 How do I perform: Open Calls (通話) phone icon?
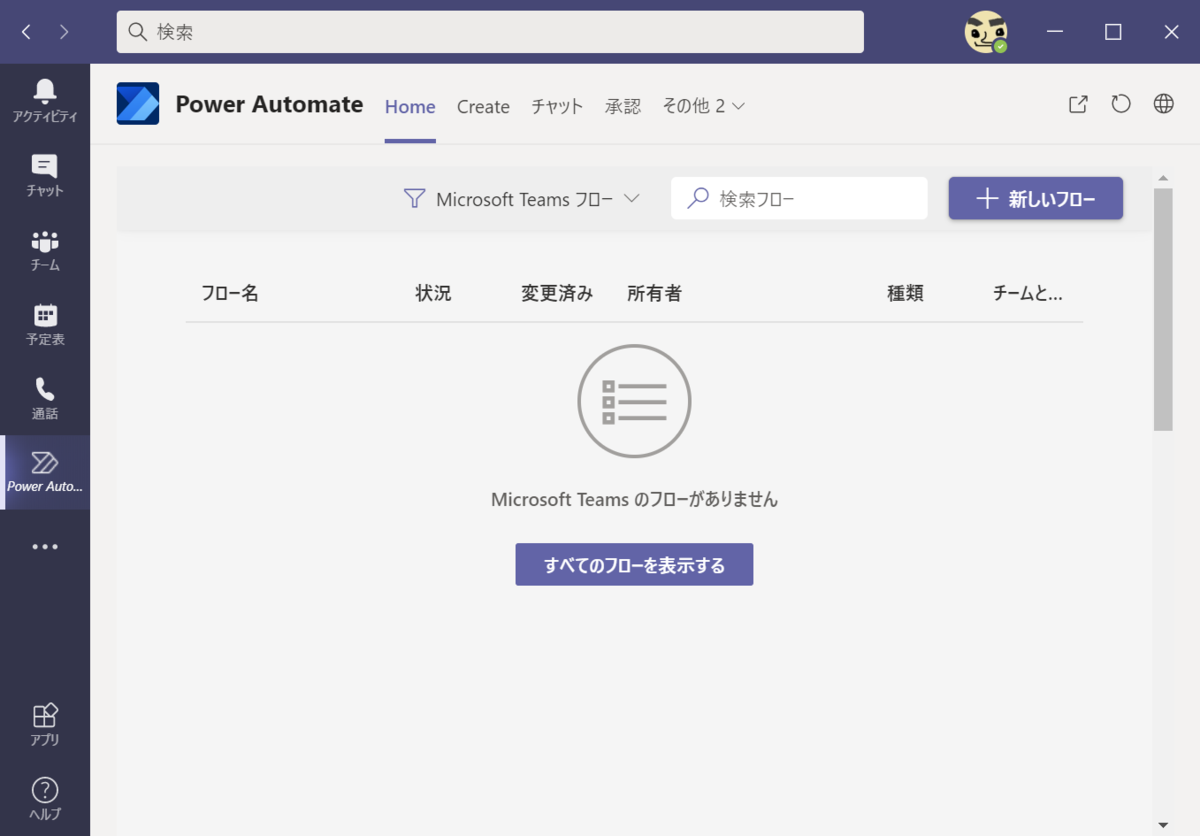pos(45,398)
